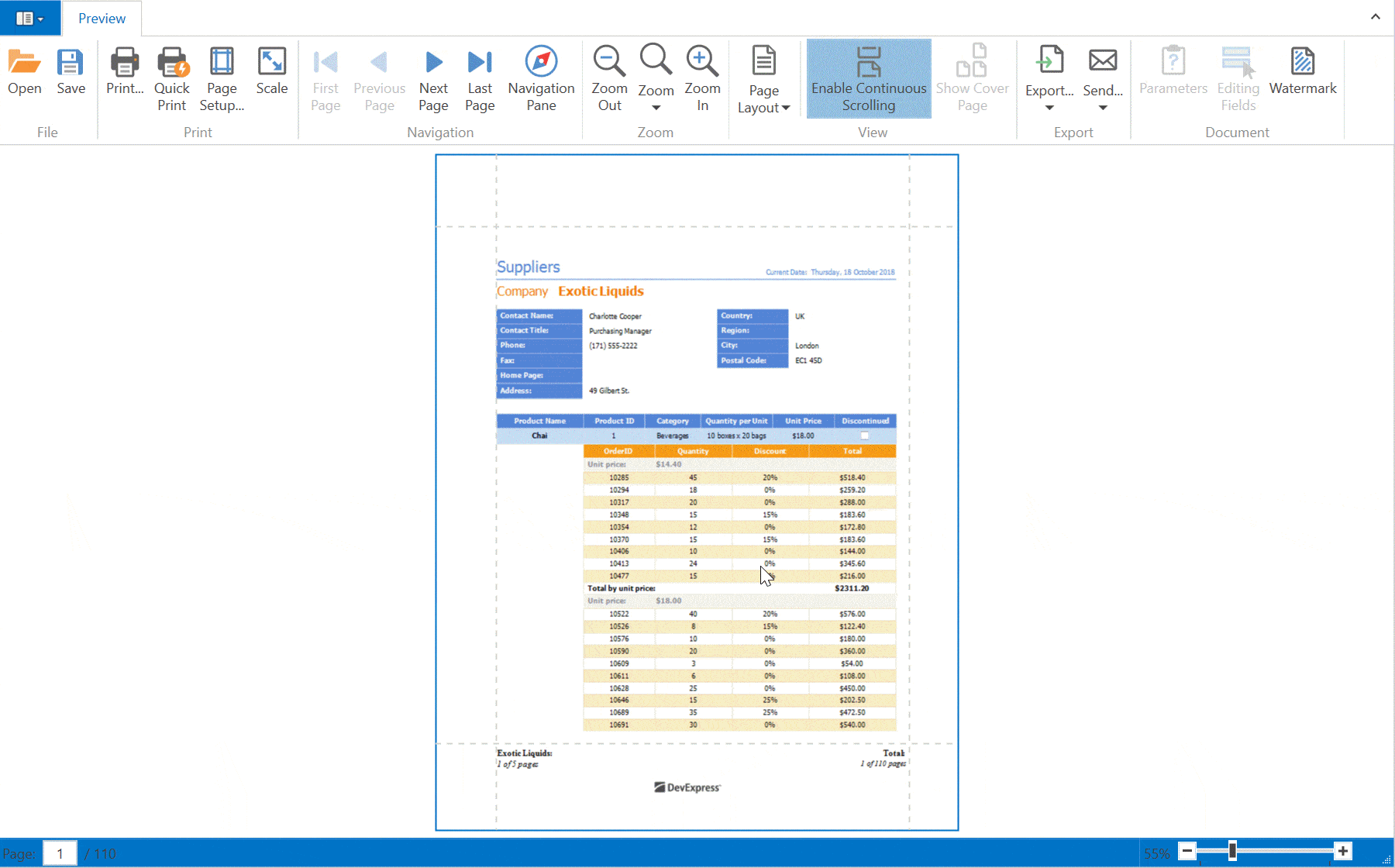Toggle Enable Continuous Scrolling
Viewport: 1395px width, 868px height.
(x=869, y=78)
